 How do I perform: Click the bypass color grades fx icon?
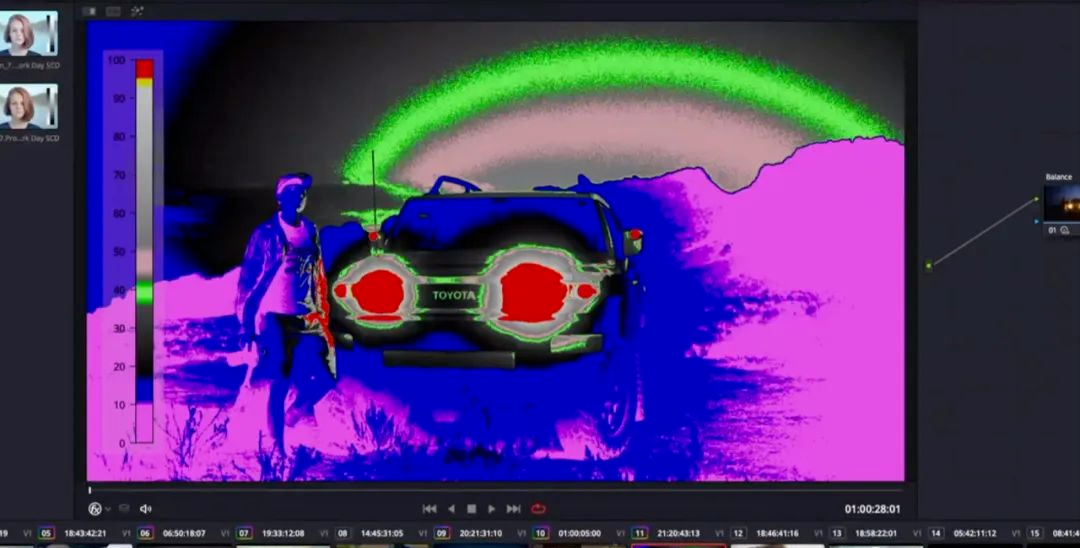[x=95, y=509]
